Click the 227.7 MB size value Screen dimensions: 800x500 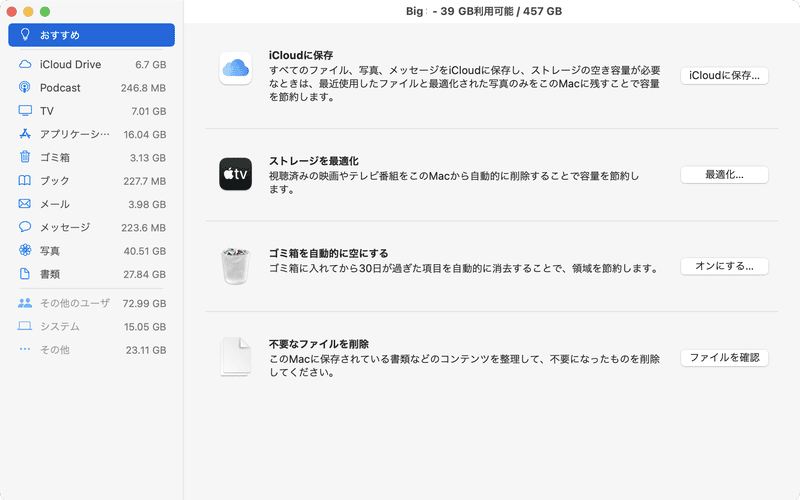(144, 181)
